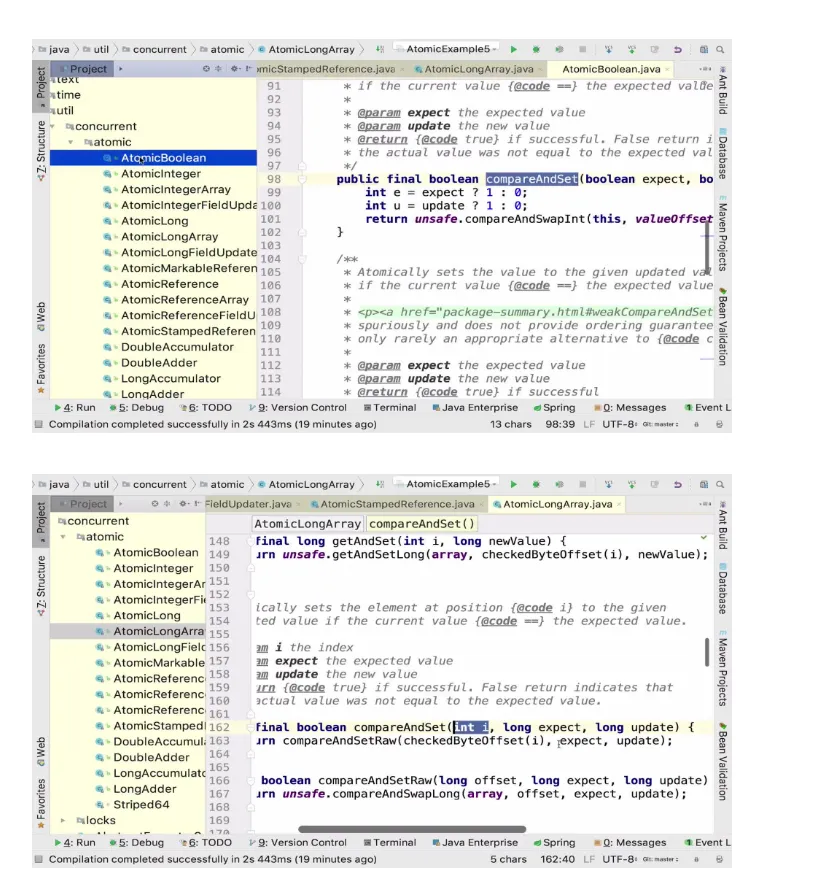Open Project view selector arrow, upper window
Image resolution: width=823 pixels, height=879 pixels.
coord(121,68)
